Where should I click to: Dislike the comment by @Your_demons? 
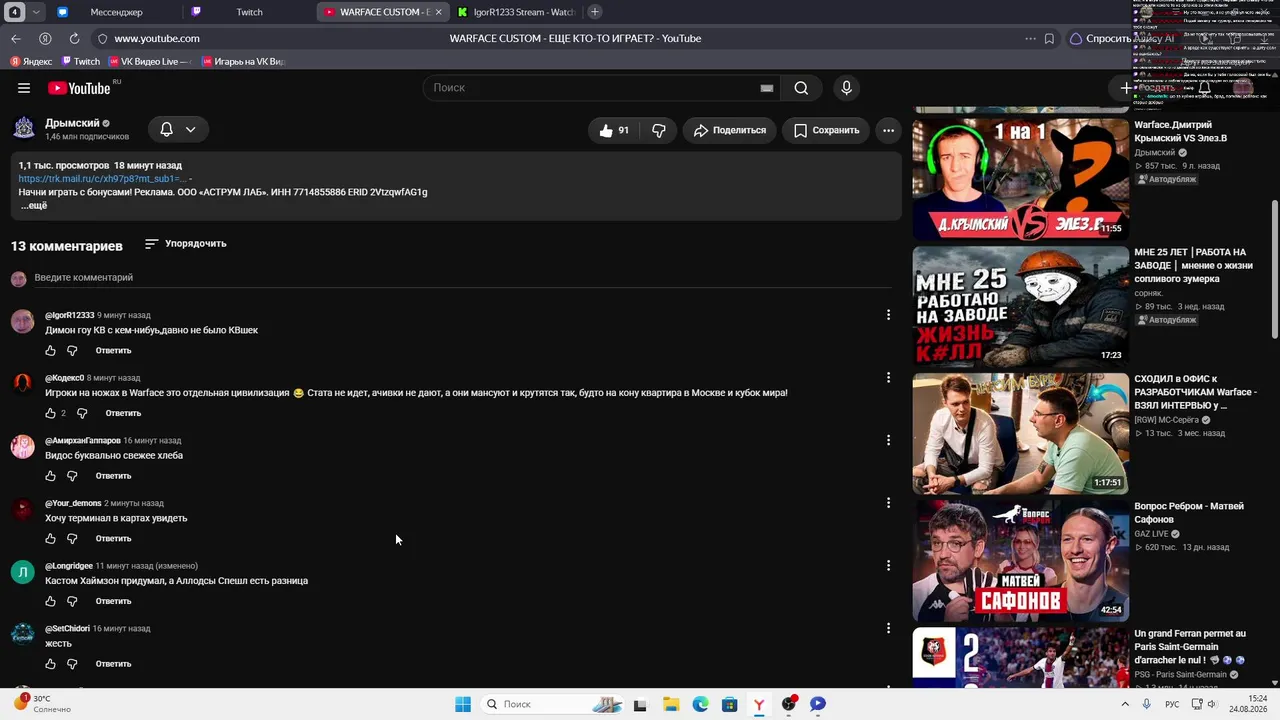point(72,539)
